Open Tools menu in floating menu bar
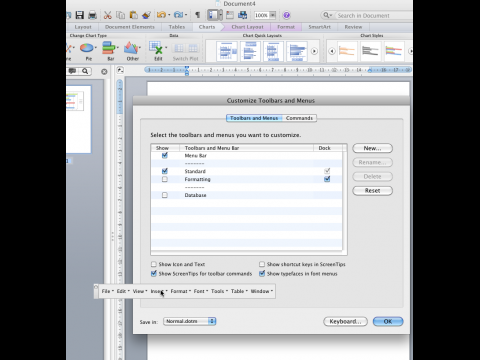 219,291
